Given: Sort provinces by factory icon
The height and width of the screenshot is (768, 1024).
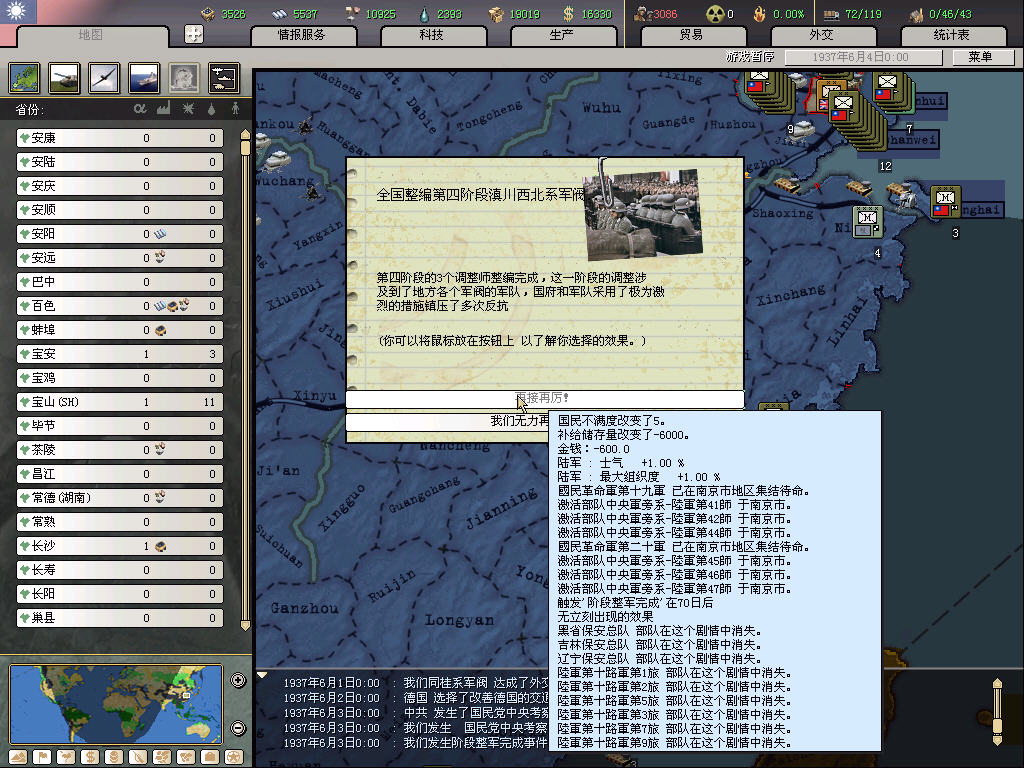Looking at the screenshot, I should [x=163, y=108].
